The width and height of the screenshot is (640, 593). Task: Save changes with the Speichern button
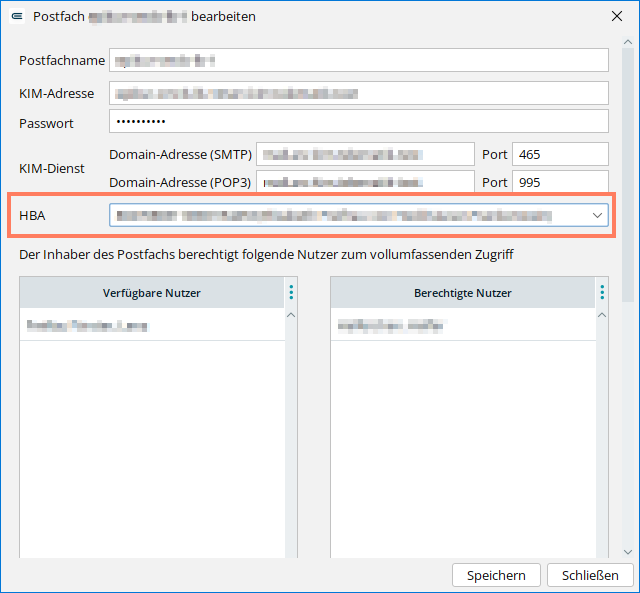(x=496, y=575)
